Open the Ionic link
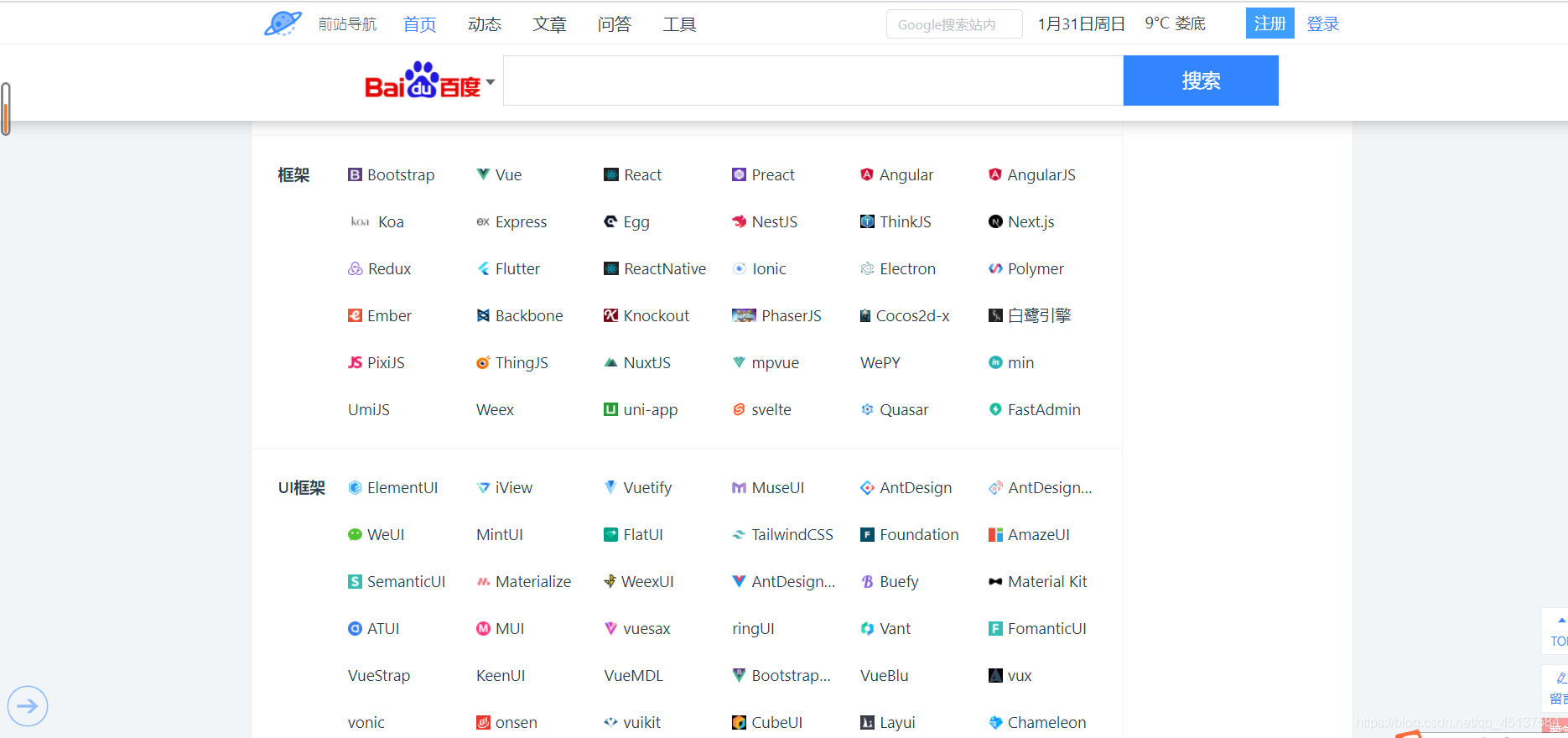 (759, 268)
